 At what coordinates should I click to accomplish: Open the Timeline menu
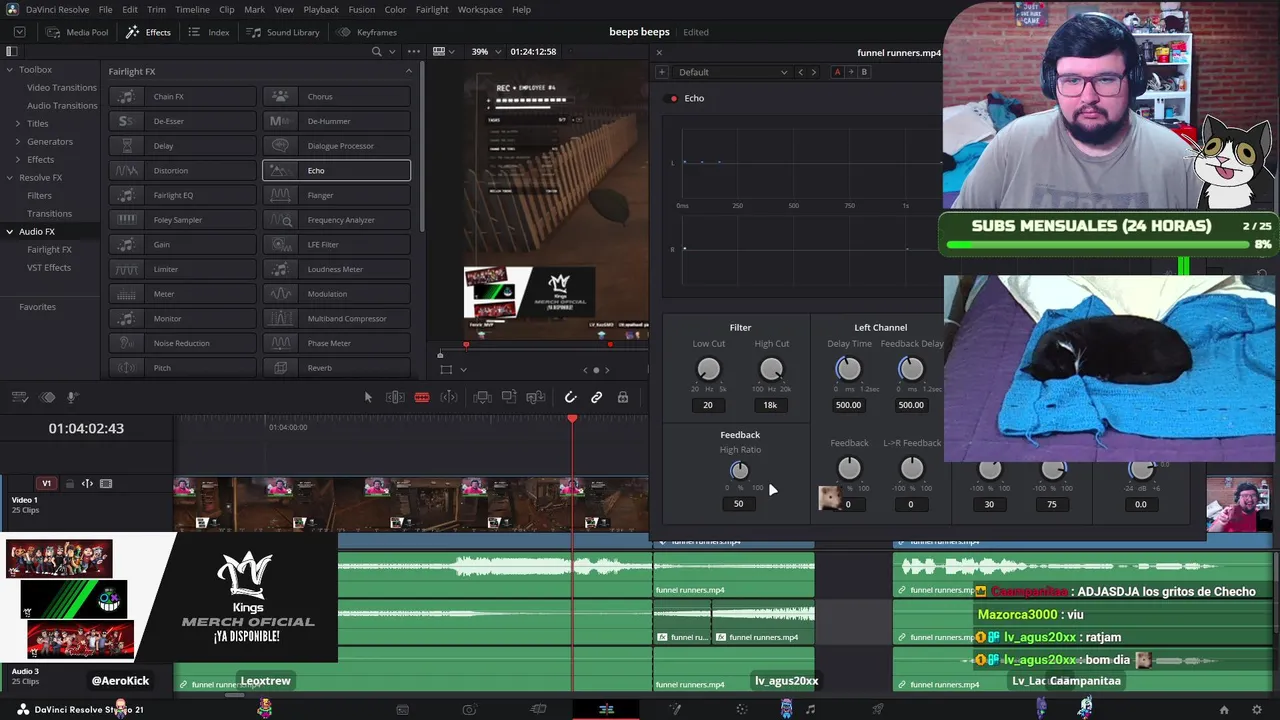(192, 9)
